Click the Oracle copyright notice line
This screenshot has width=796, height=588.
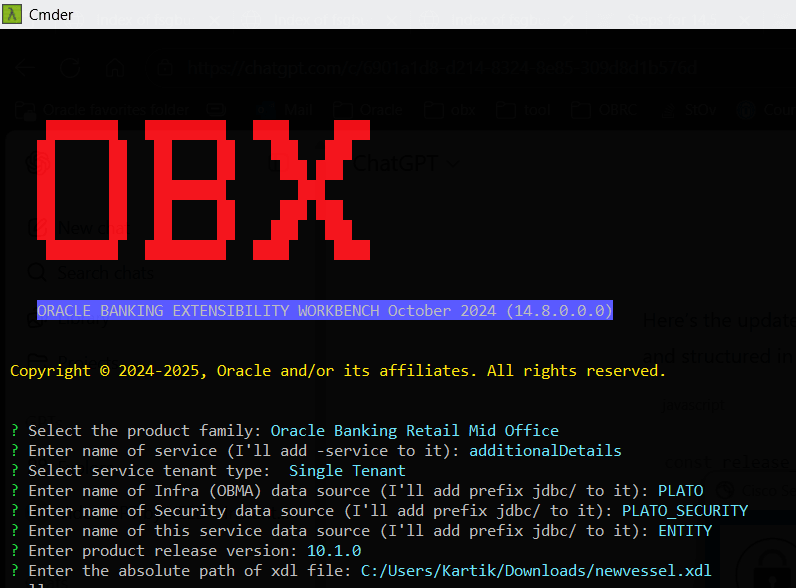338,371
